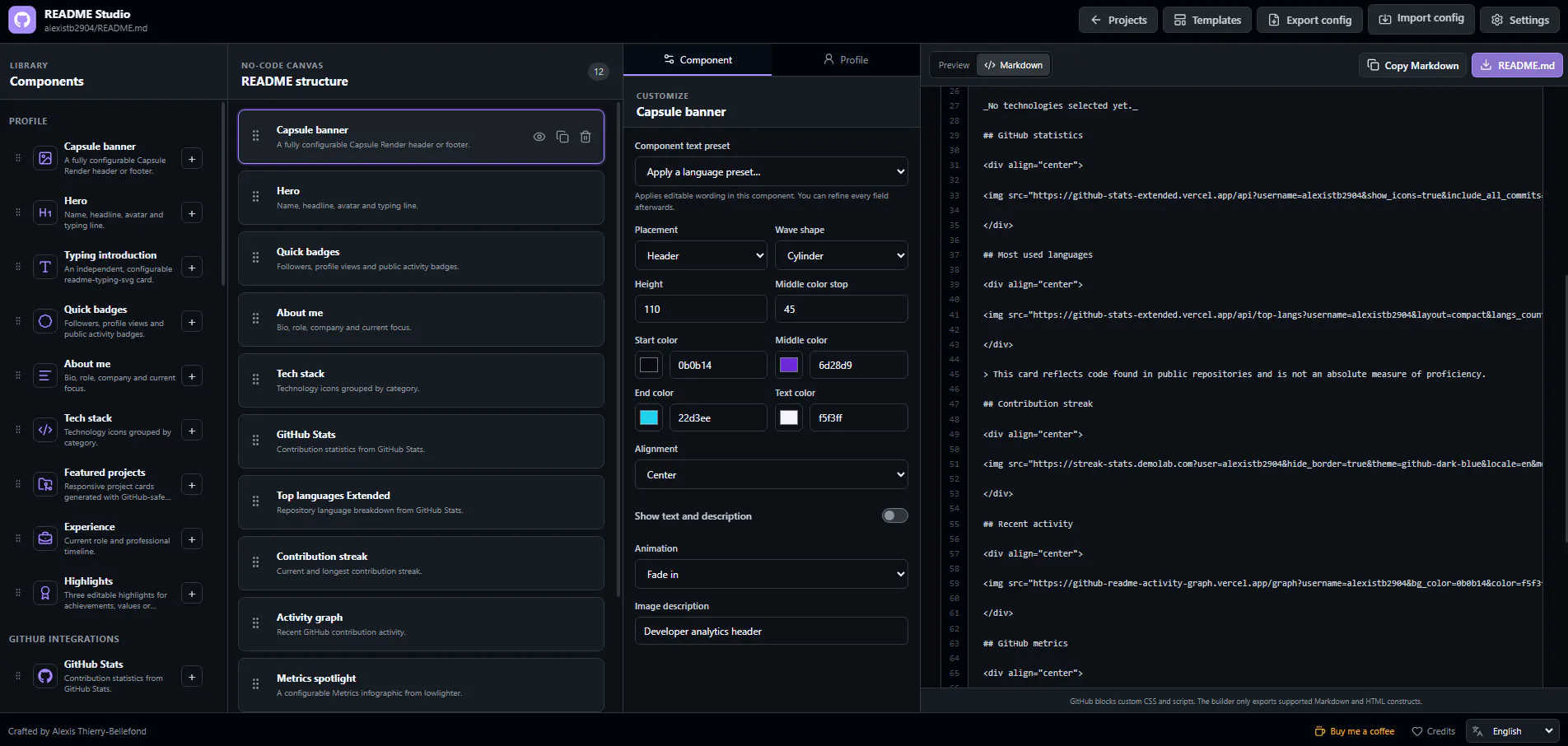Viewport: 1568px width, 746px height.
Task: Select the Contribution streak canvas block
Action: pyautogui.click(x=421, y=563)
